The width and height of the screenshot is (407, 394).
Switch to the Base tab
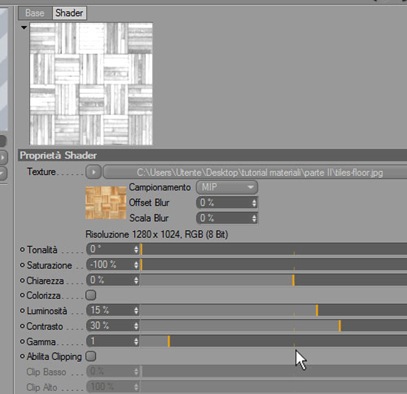pos(35,13)
